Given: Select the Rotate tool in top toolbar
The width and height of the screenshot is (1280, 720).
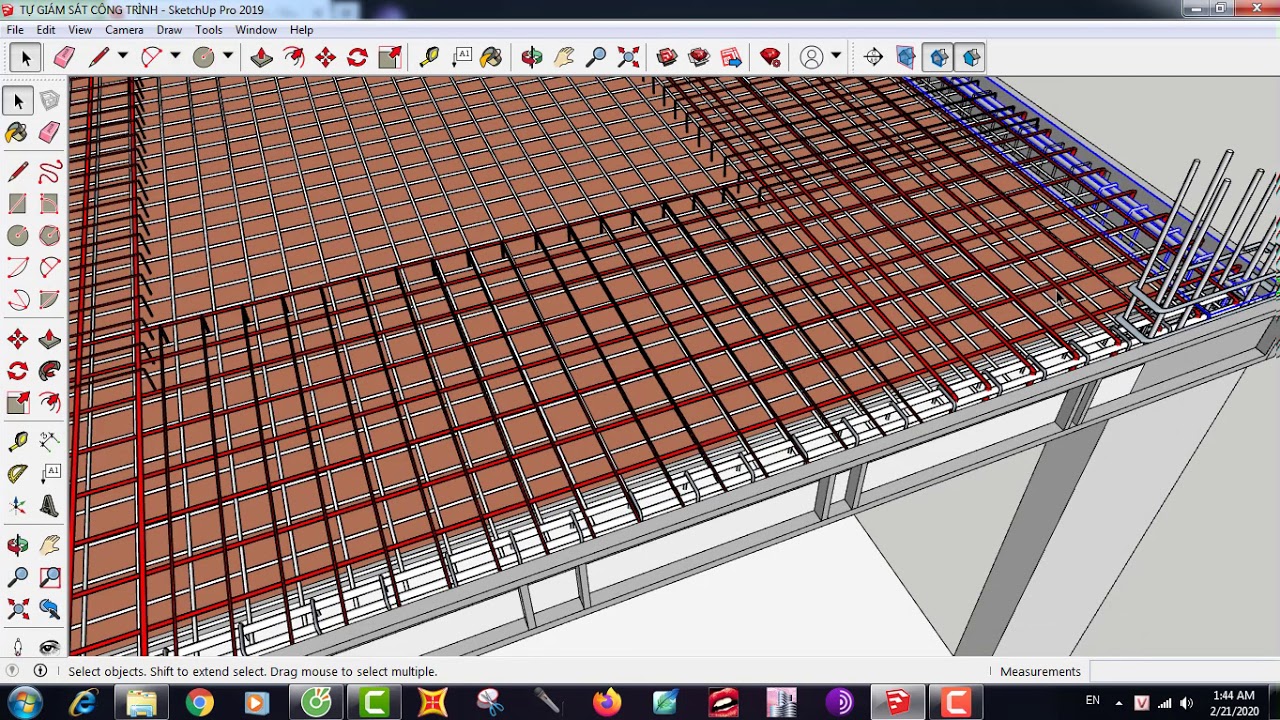Looking at the screenshot, I should (357, 57).
